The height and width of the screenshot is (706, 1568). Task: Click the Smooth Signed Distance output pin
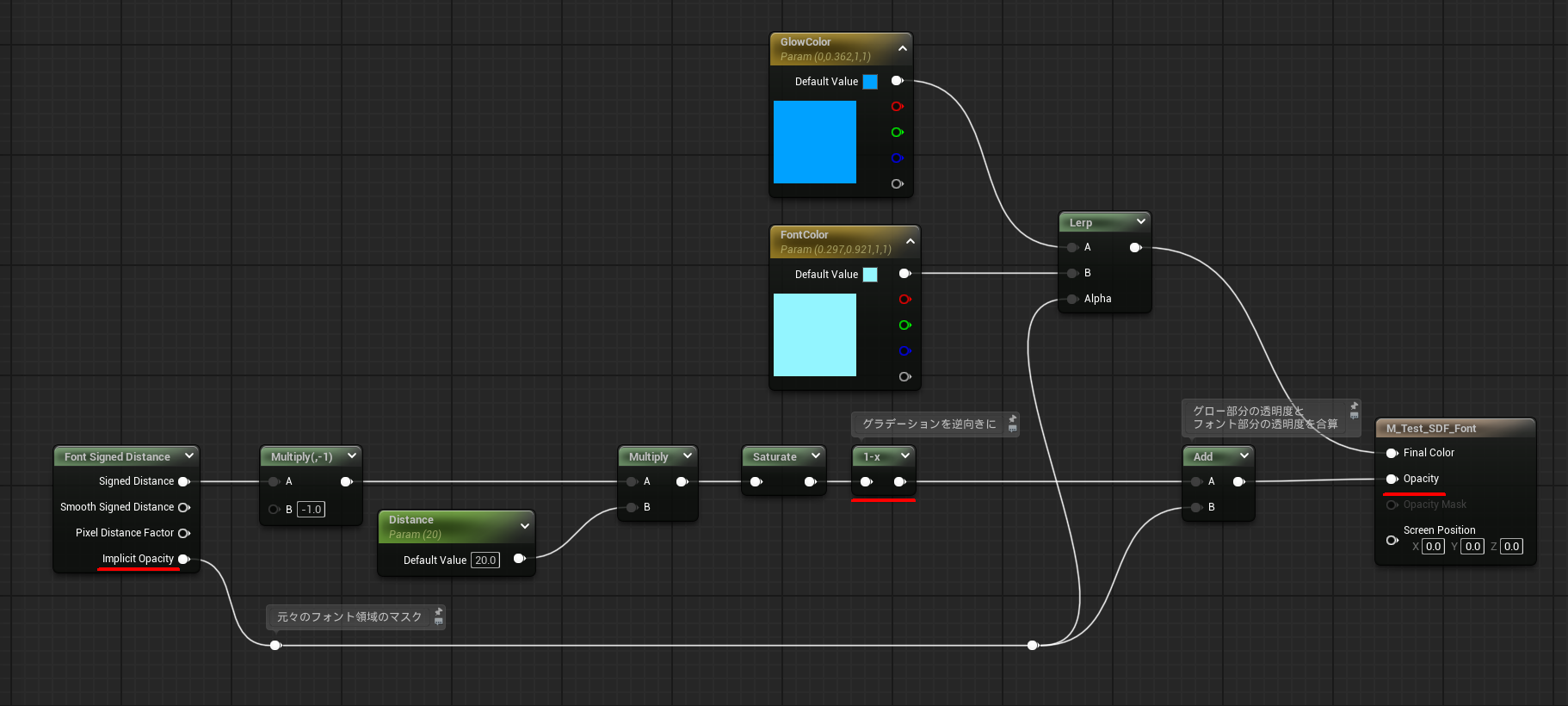click(183, 507)
